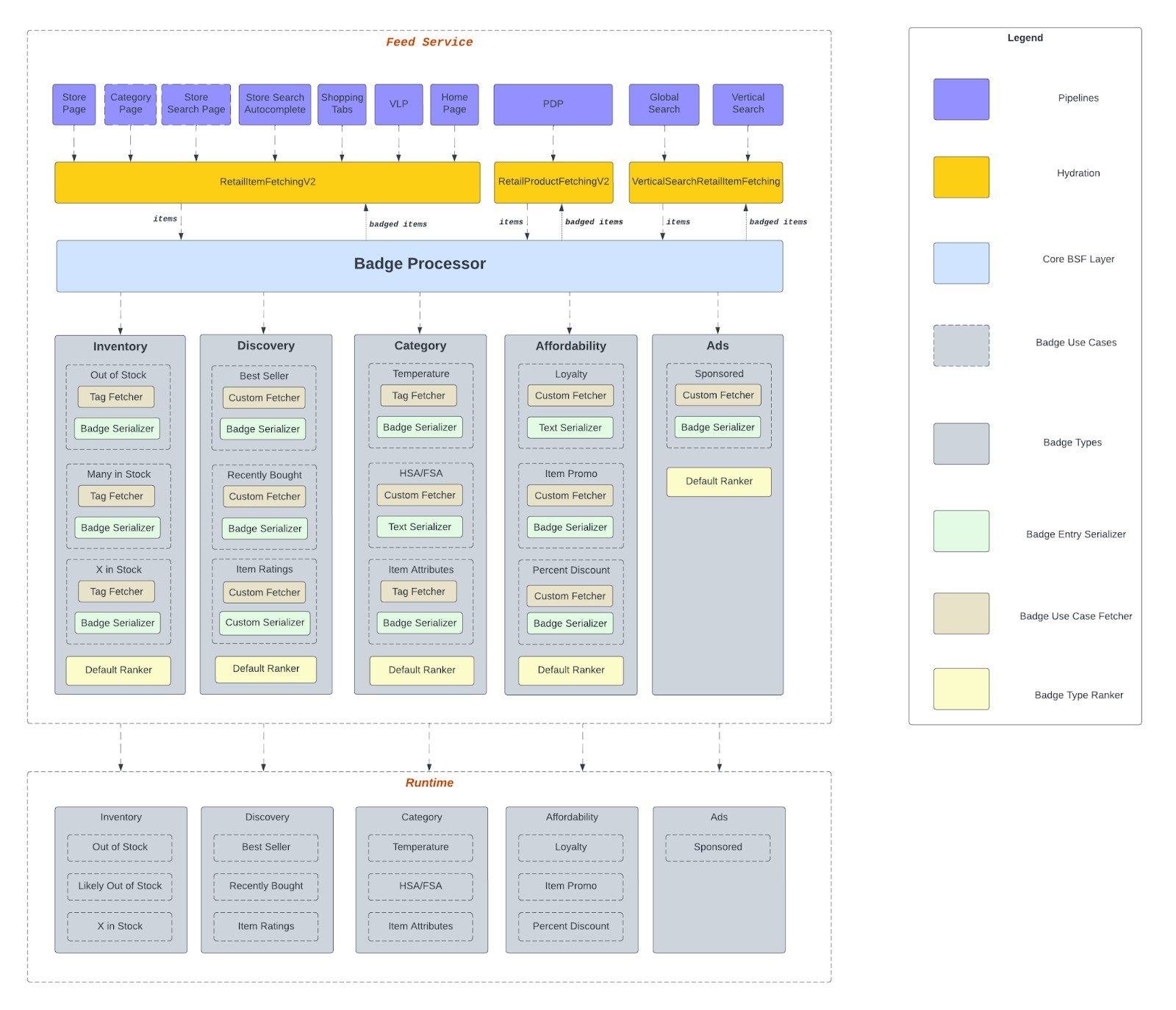Click the PDP pipeline block
Screen dimensions: 1176x1010
click(x=553, y=104)
